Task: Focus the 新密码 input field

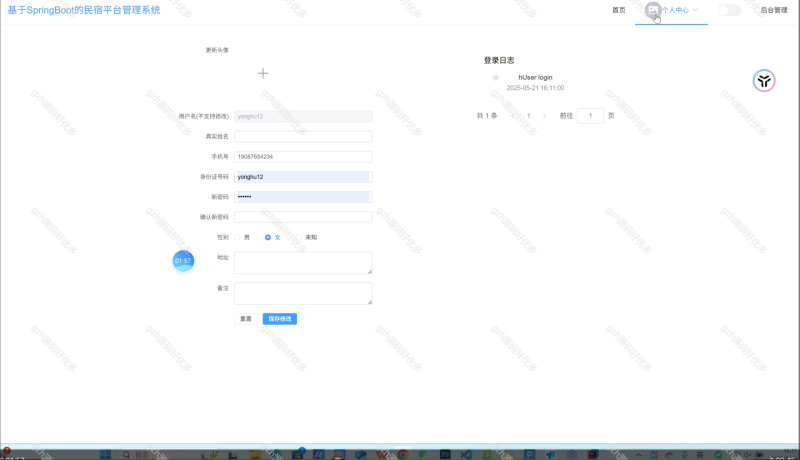Action: [x=303, y=197]
